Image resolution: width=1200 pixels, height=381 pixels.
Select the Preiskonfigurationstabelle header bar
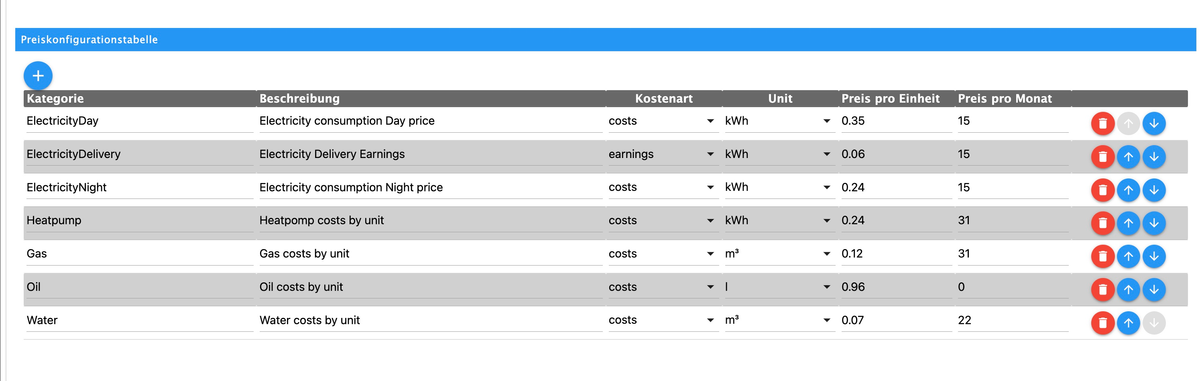pos(606,39)
